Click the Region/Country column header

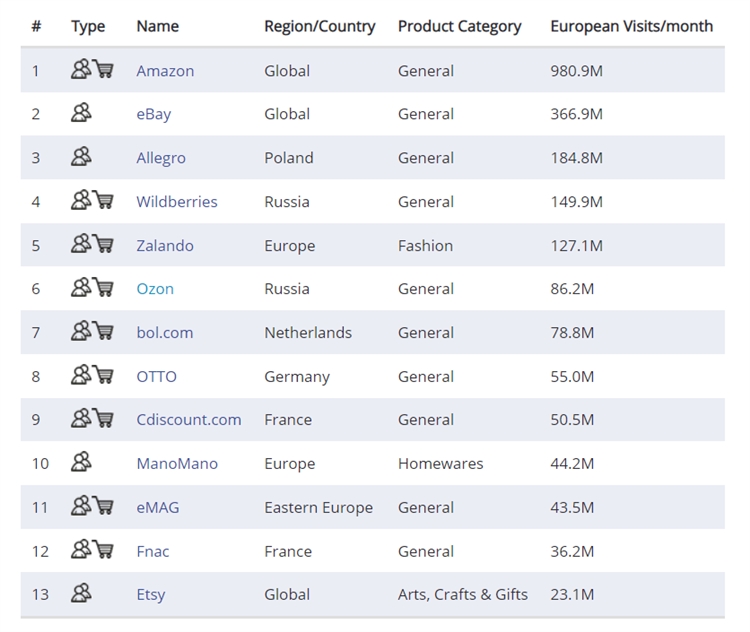[319, 26]
